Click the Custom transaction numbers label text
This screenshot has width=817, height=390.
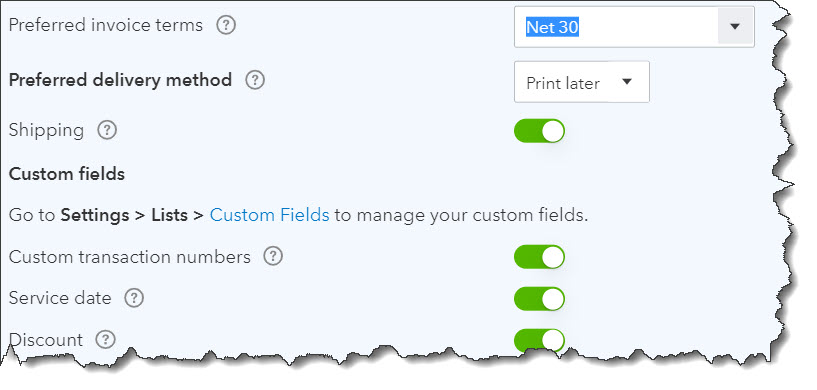click(x=130, y=257)
